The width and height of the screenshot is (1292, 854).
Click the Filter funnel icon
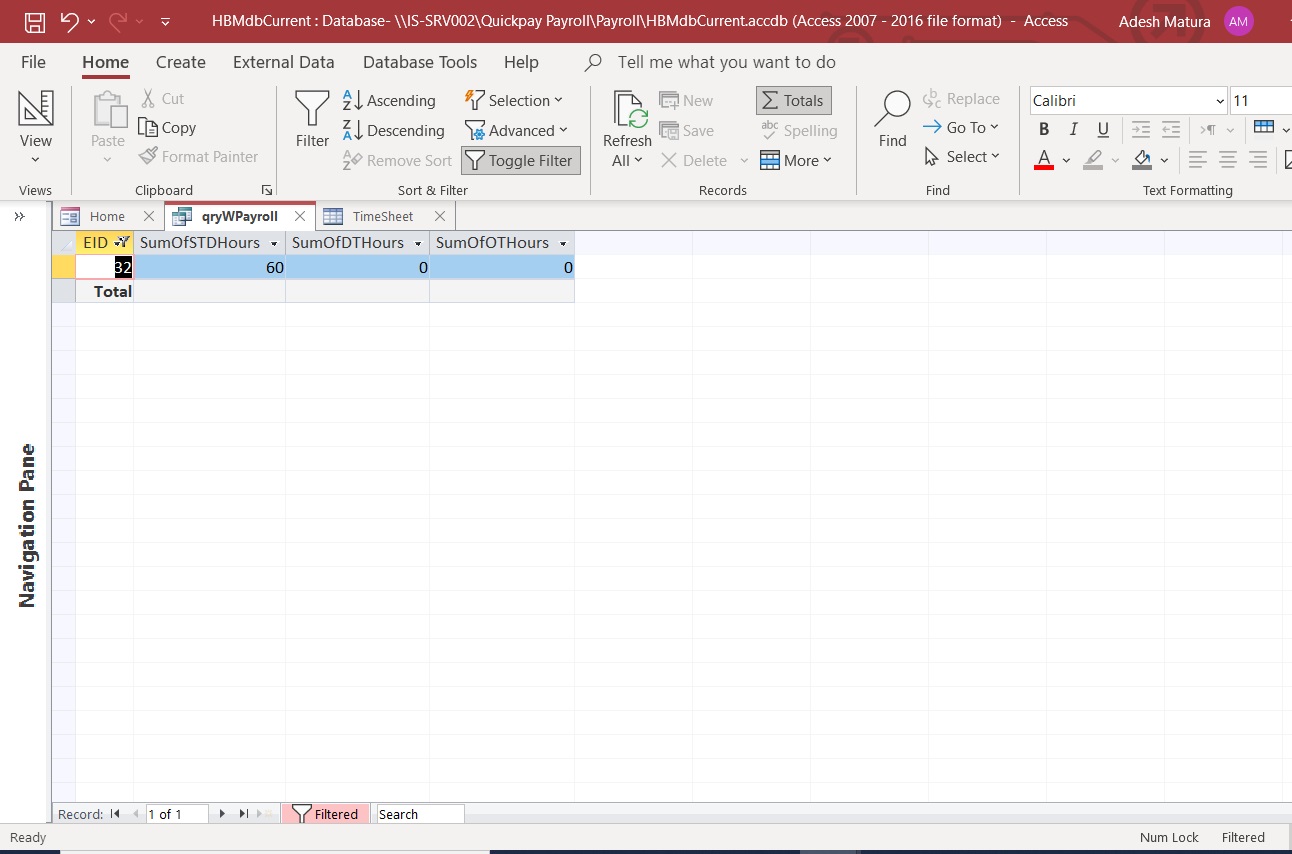click(312, 109)
